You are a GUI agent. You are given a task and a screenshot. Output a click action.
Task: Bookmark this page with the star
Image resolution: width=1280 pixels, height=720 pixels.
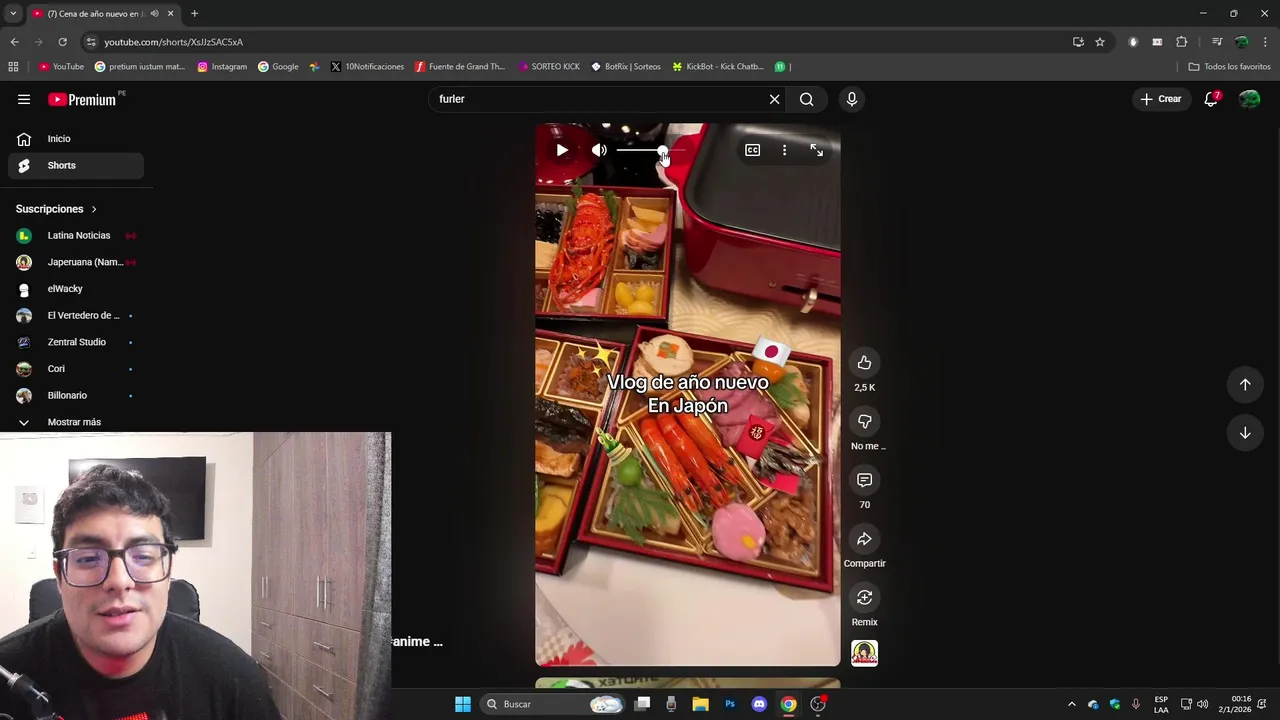[x=1100, y=42]
